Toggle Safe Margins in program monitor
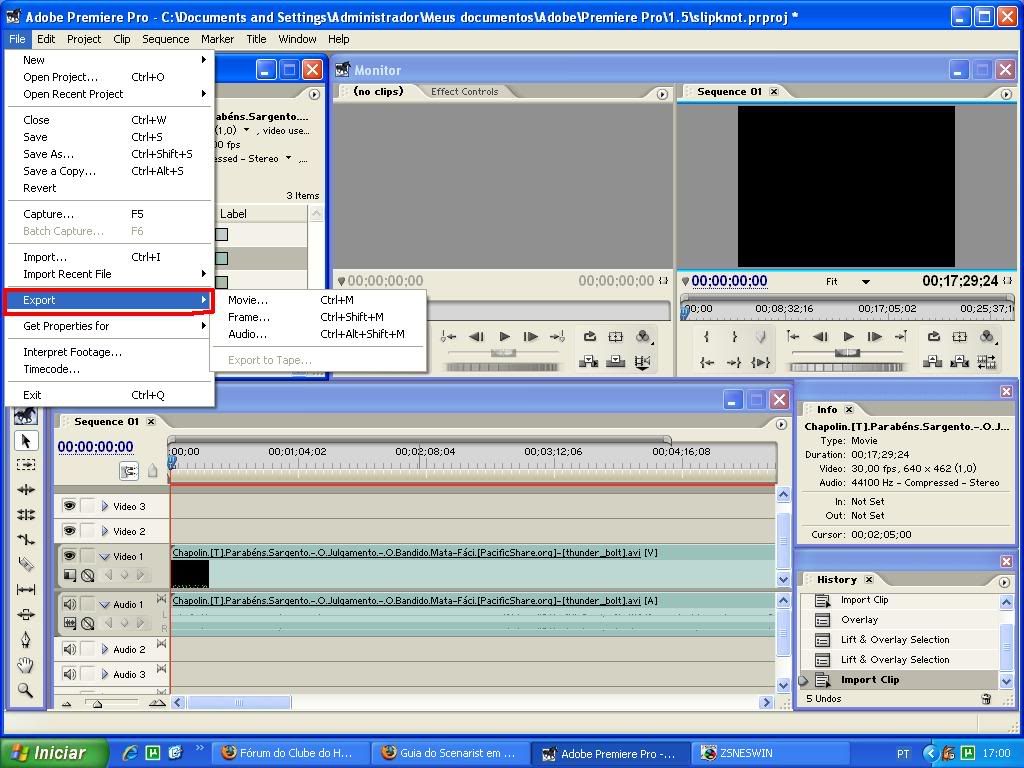Image resolution: width=1024 pixels, height=768 pixels. point(959,336)
